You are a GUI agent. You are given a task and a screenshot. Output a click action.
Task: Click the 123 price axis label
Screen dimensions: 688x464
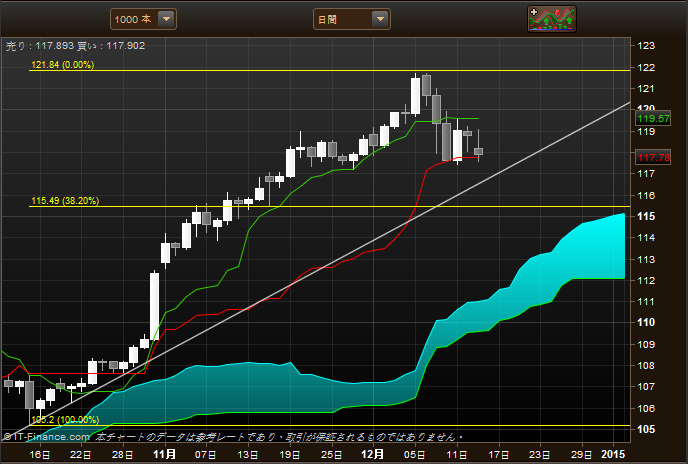[x=646, y=46]
